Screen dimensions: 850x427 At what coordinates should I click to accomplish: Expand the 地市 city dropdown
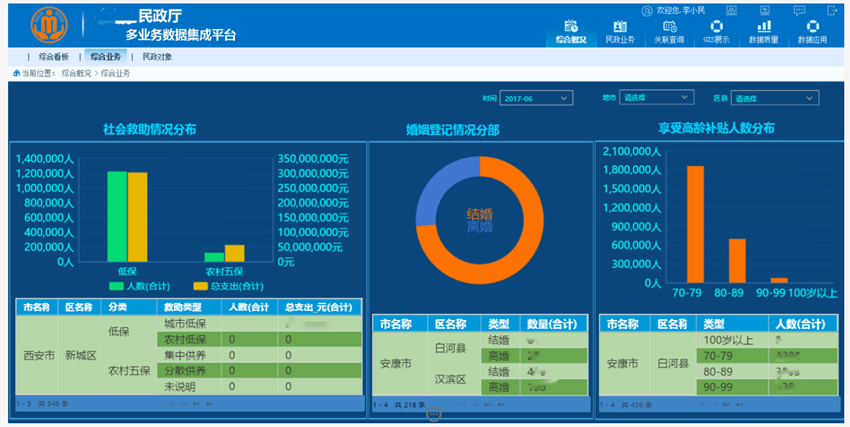click(656, 98)
